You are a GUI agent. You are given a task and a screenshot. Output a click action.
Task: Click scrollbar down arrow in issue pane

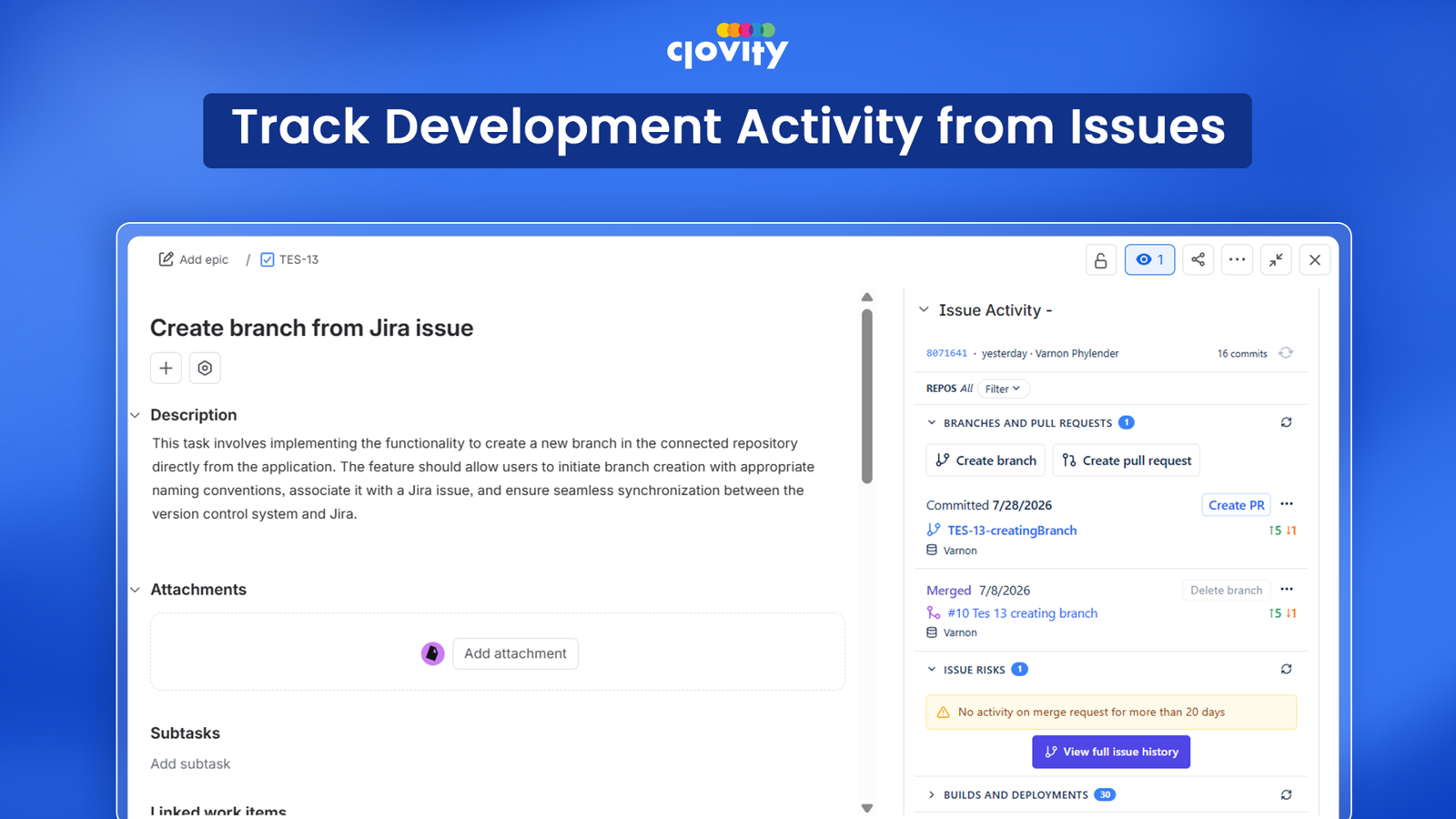(867, 808)
